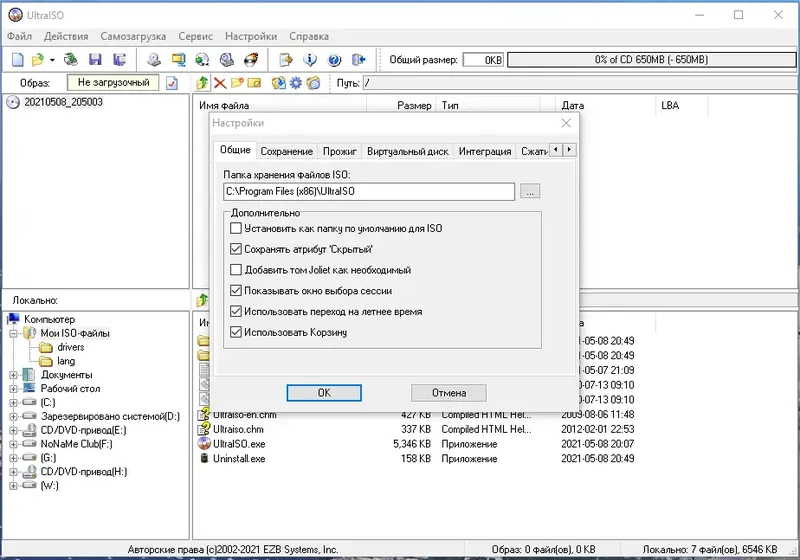Click OK in the Настройки dialog
Screen dimensions: 800x560
point(324,393)
